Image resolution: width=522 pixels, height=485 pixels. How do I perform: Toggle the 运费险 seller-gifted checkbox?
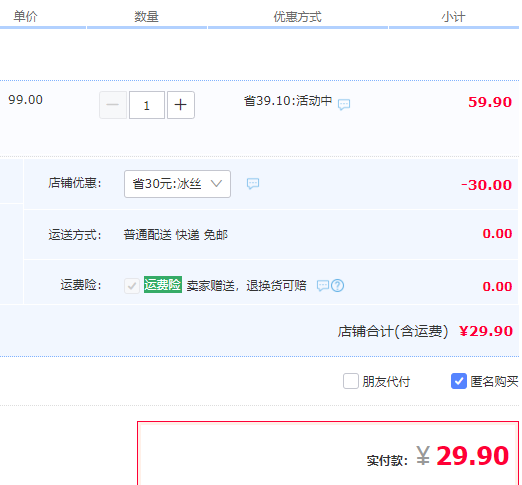tap(132, 286)
